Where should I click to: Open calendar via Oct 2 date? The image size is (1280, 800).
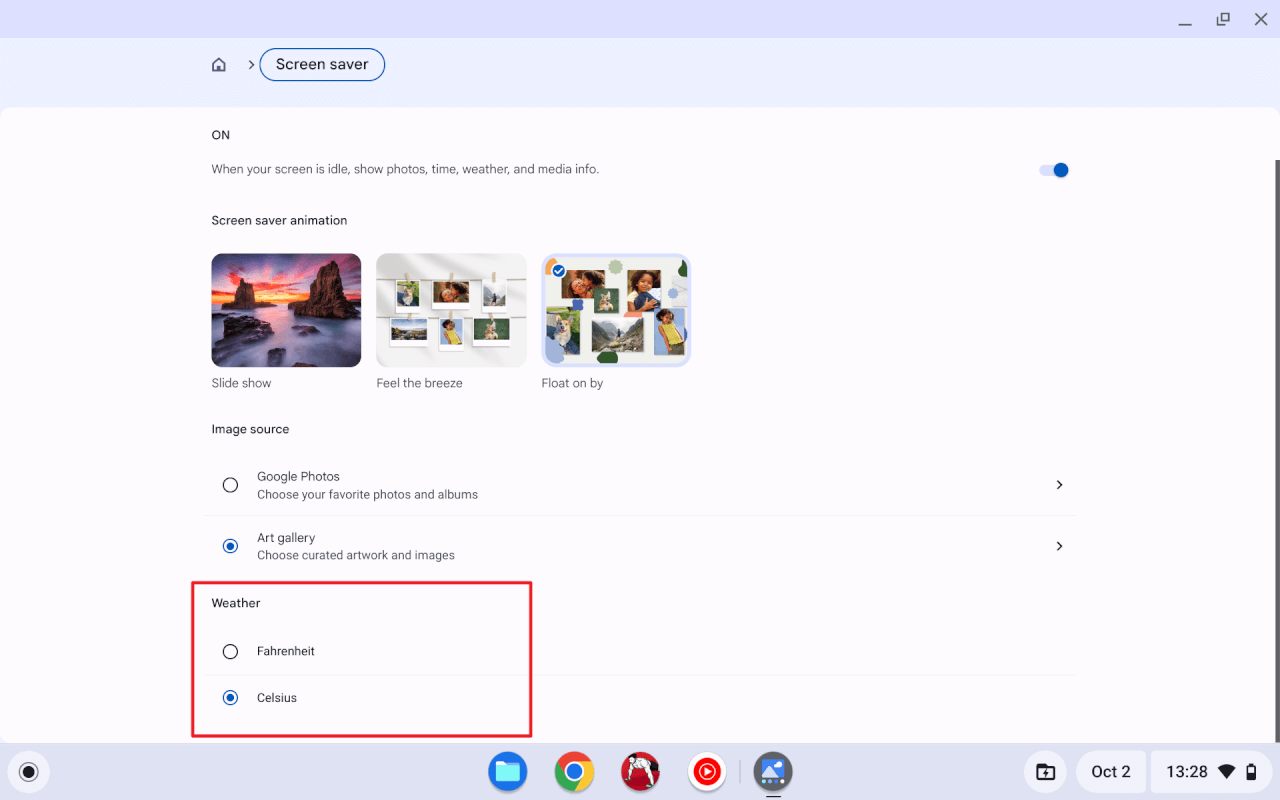[x=1111, y=772]
